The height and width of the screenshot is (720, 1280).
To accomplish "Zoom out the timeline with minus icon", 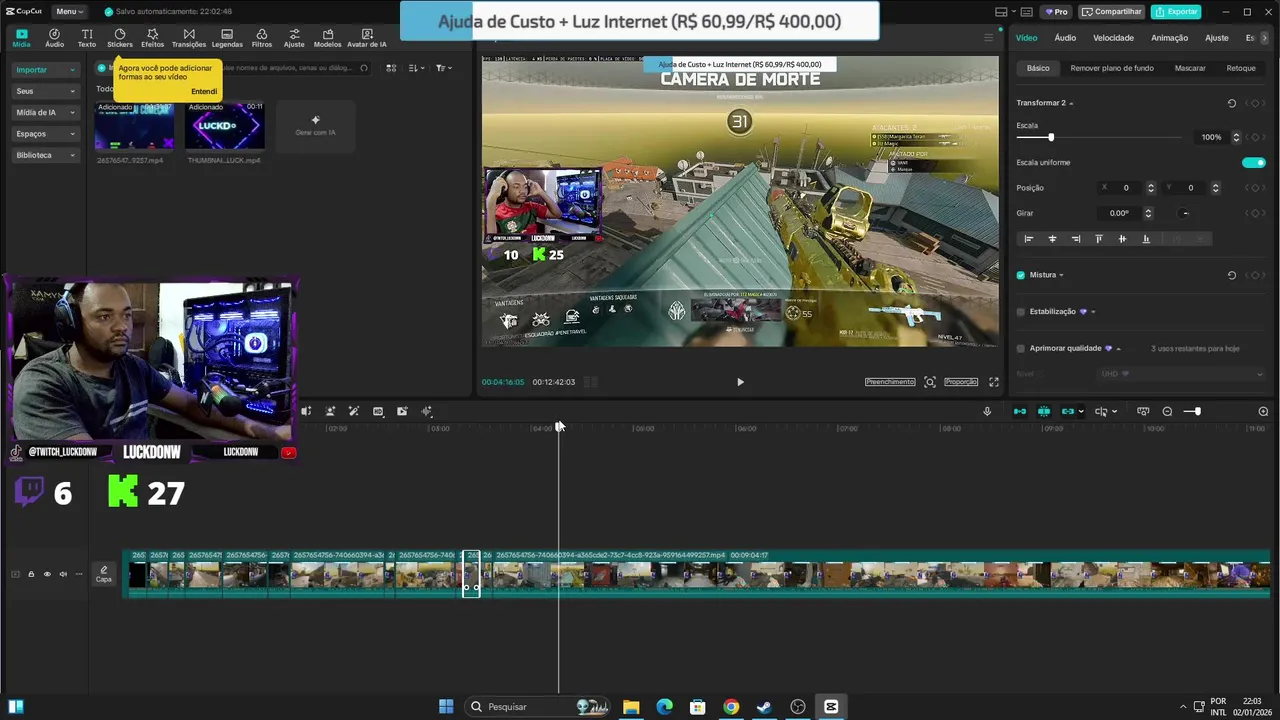I will coord(1167,411).
